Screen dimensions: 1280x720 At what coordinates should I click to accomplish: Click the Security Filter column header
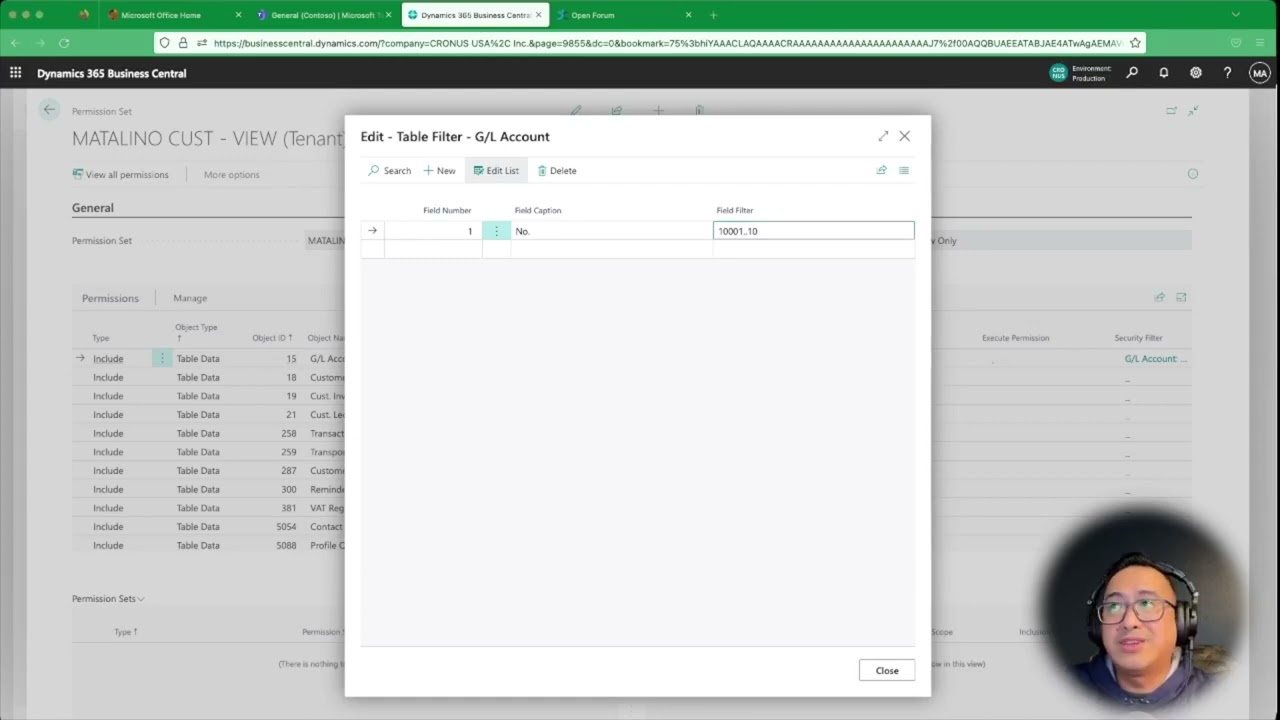[x=1138, y=338]
